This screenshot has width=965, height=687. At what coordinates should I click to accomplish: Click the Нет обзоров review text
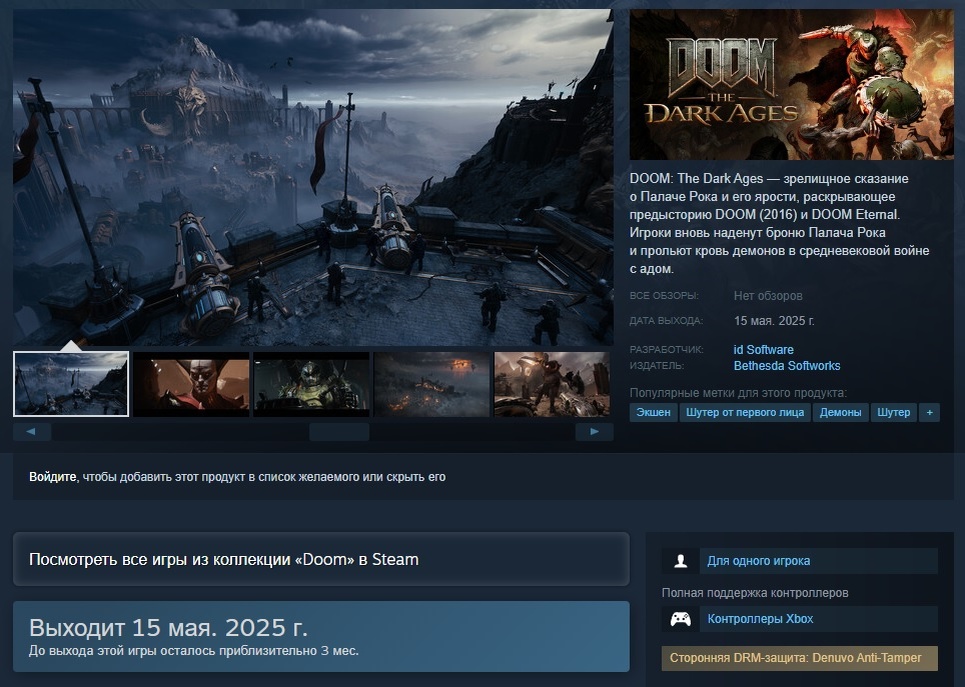768,296
